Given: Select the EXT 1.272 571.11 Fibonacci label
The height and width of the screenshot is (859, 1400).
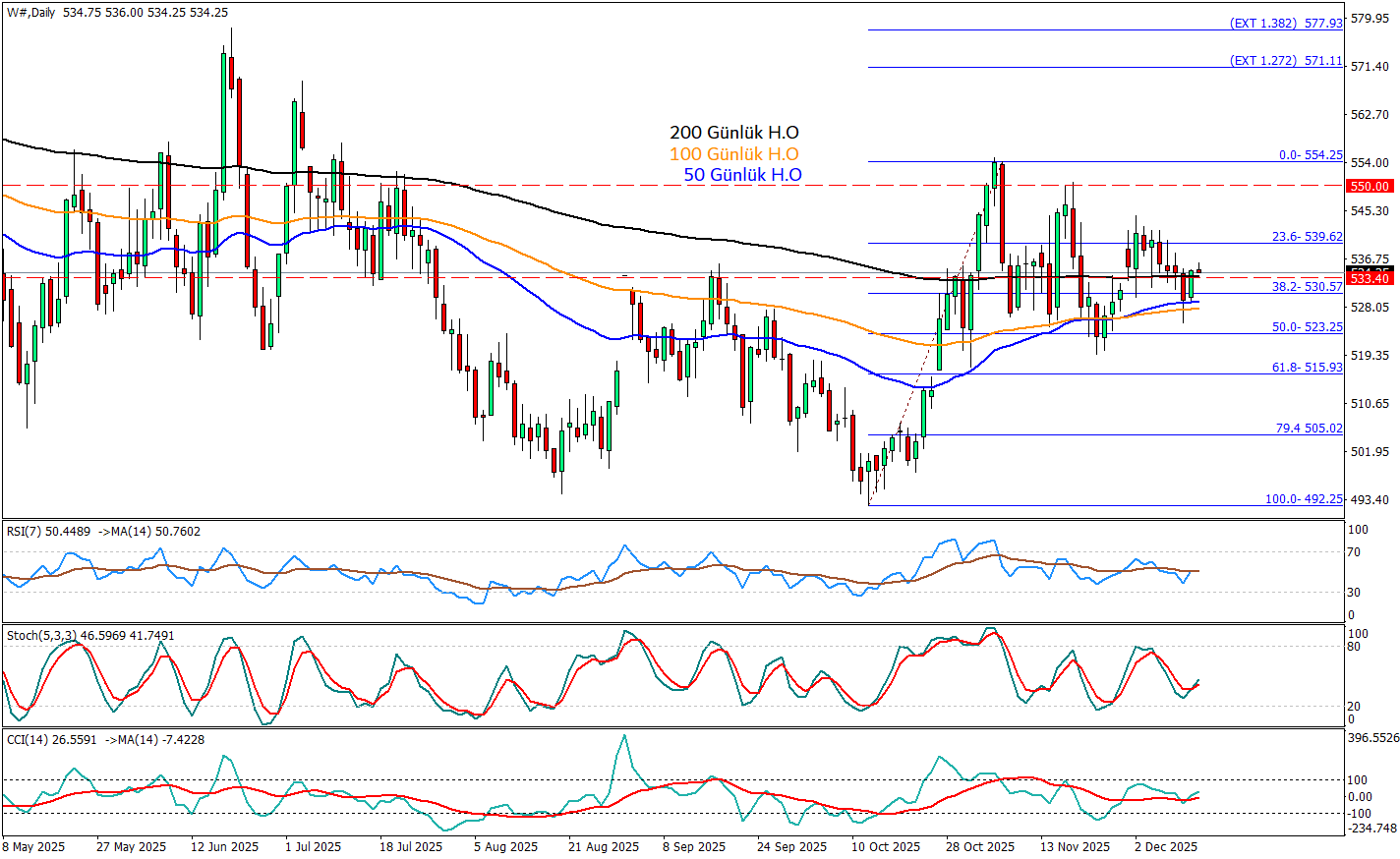Looking at the screenshot, I should [x=1286, y=60].
